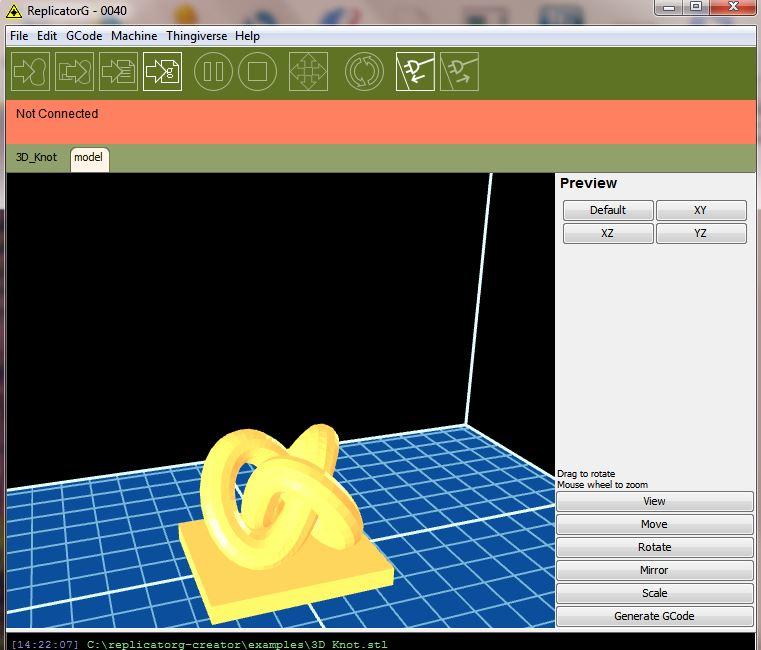Image resolution: width=761 pixels, height=650 pixels.
Task: Select the Rotate tool button
Action: coord(654,547)
